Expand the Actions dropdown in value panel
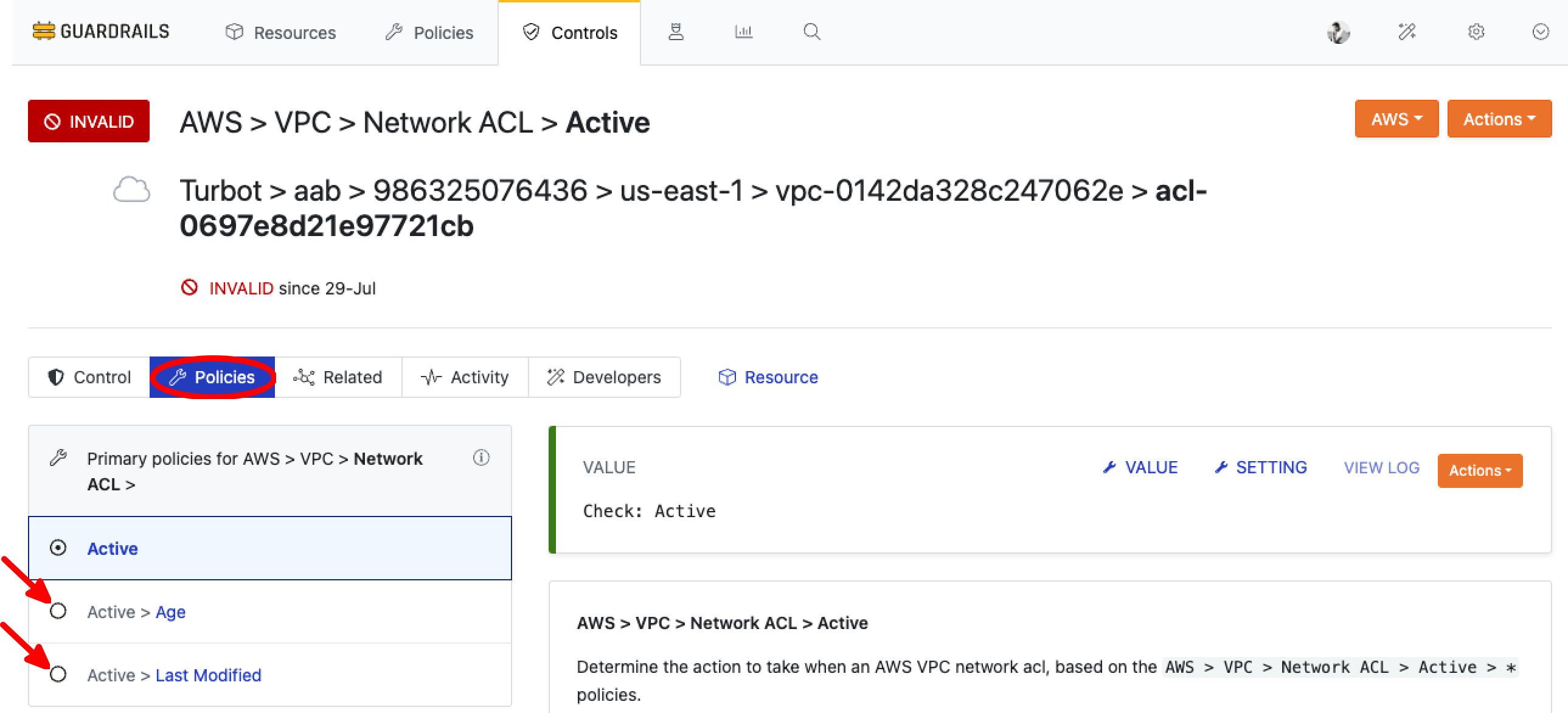 click(1479, 471)
